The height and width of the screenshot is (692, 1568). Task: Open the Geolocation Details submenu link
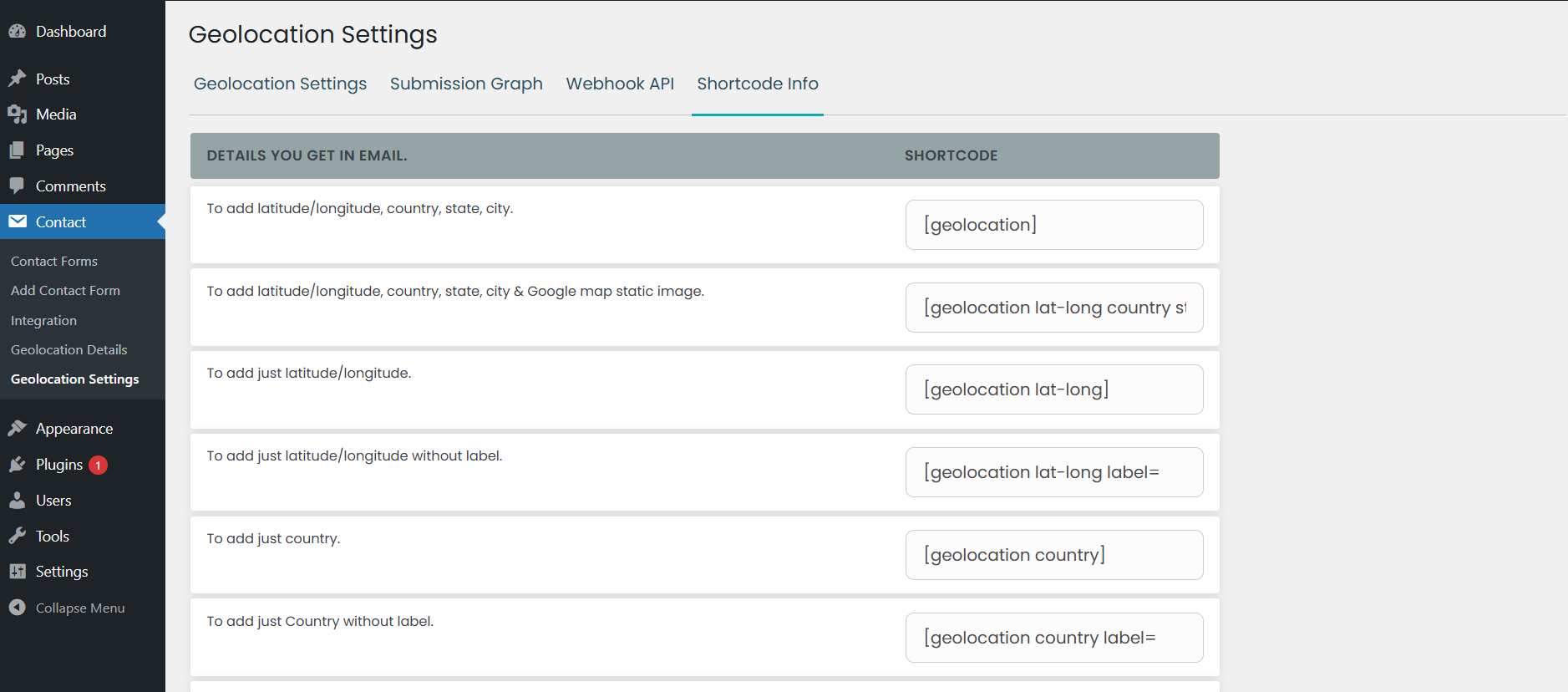click(x=69, y=349)
